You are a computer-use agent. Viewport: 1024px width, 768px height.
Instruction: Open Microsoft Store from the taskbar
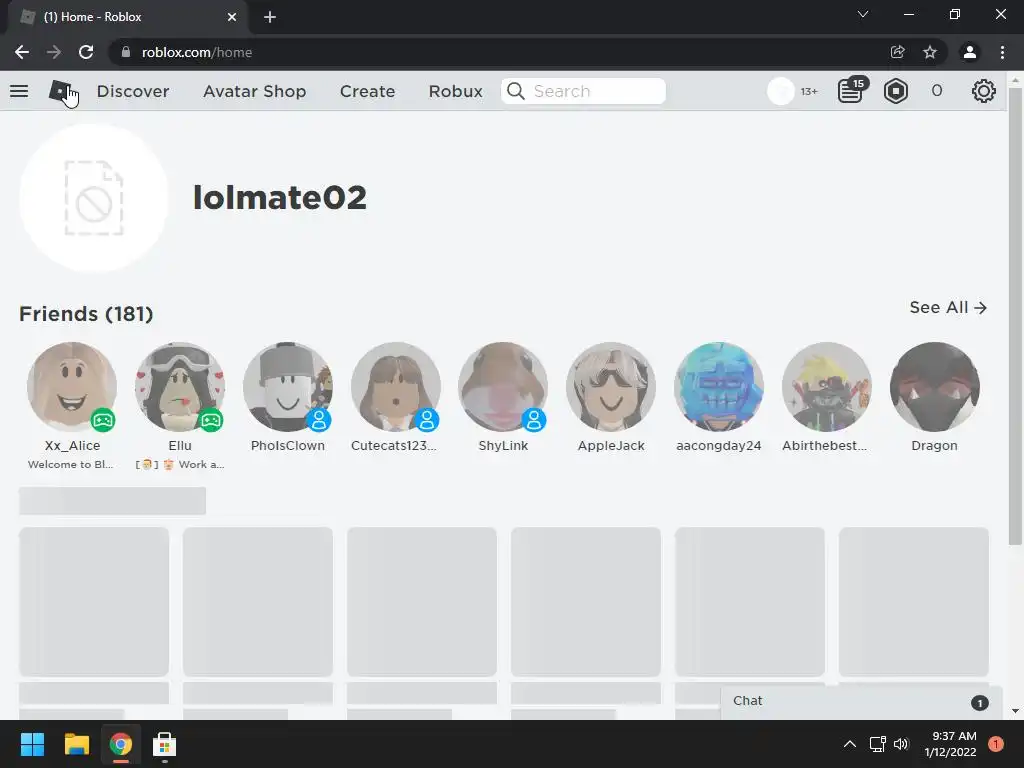165,744
